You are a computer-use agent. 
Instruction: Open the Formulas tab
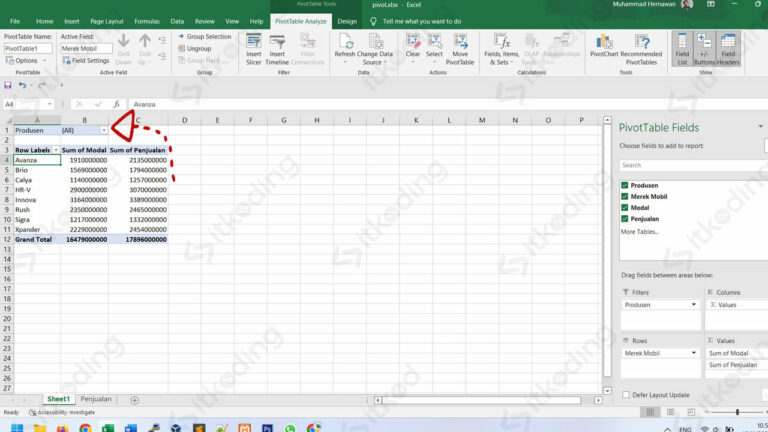point(147,22)
